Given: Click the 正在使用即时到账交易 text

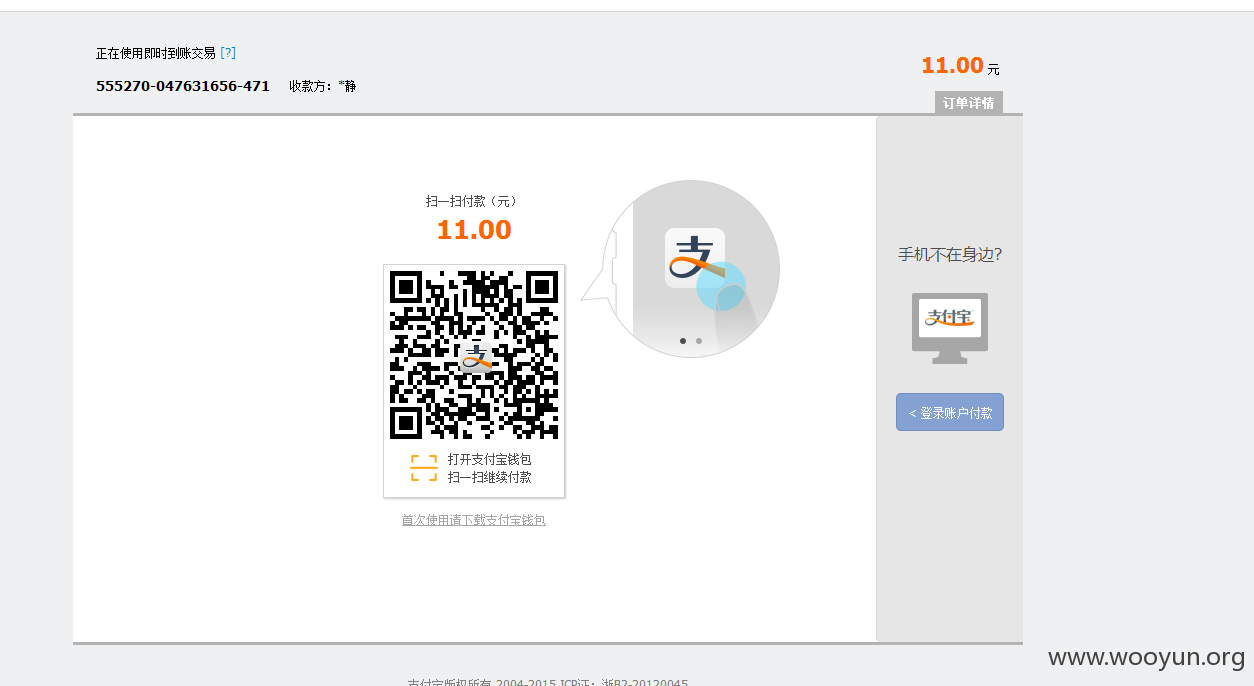Looking at the screenshot, I should [x=156, y=53].
